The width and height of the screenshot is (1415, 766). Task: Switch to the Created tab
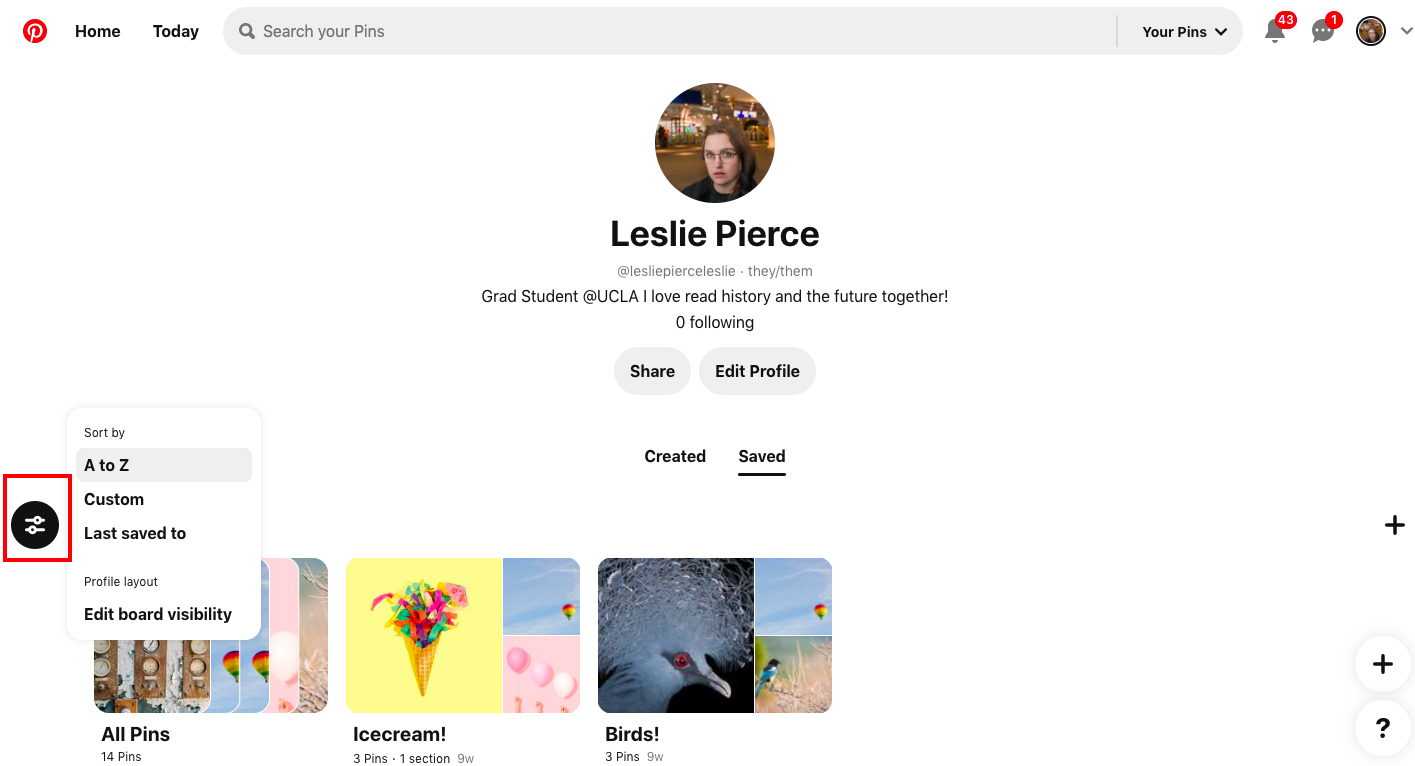pyautogui.click(x=675, y=456)
